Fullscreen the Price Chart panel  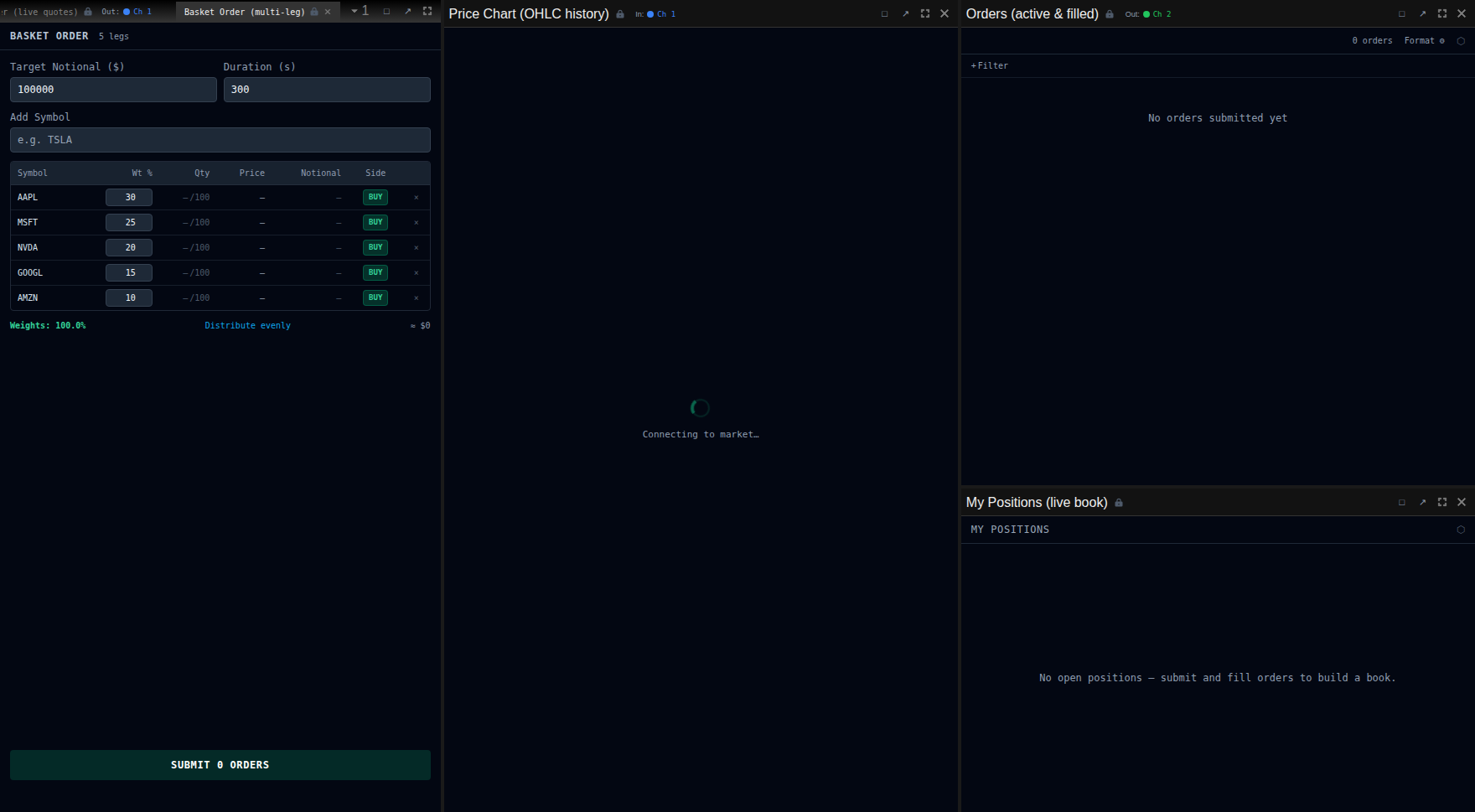(x=925, y=13)
